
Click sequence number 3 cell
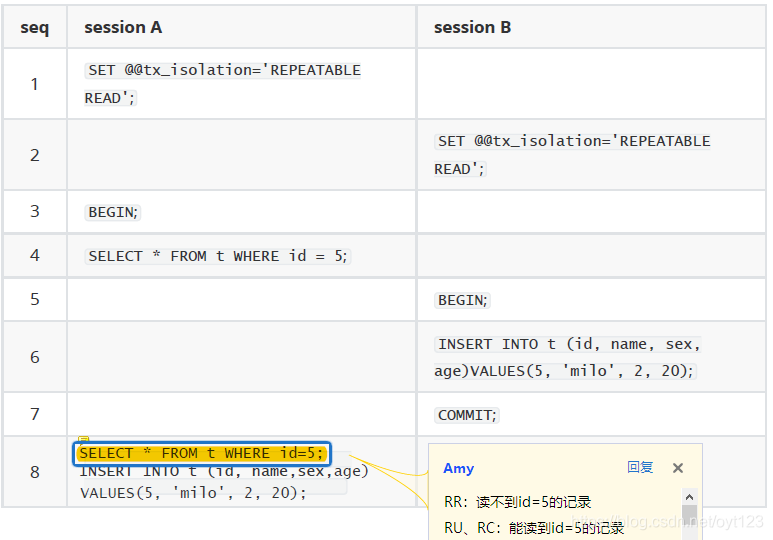coord(35,212)
